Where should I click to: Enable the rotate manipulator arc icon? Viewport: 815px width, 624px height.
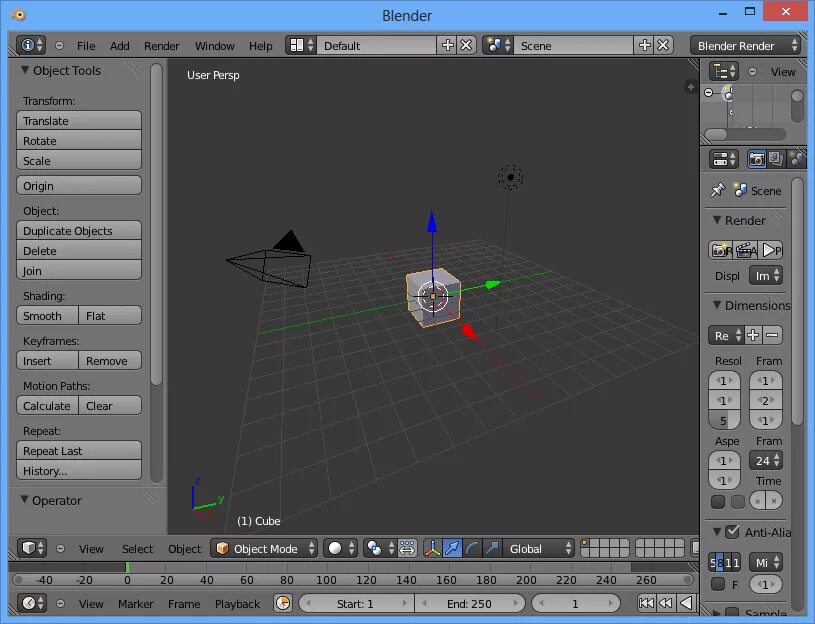pyautogui.click(x=472, y=548)
